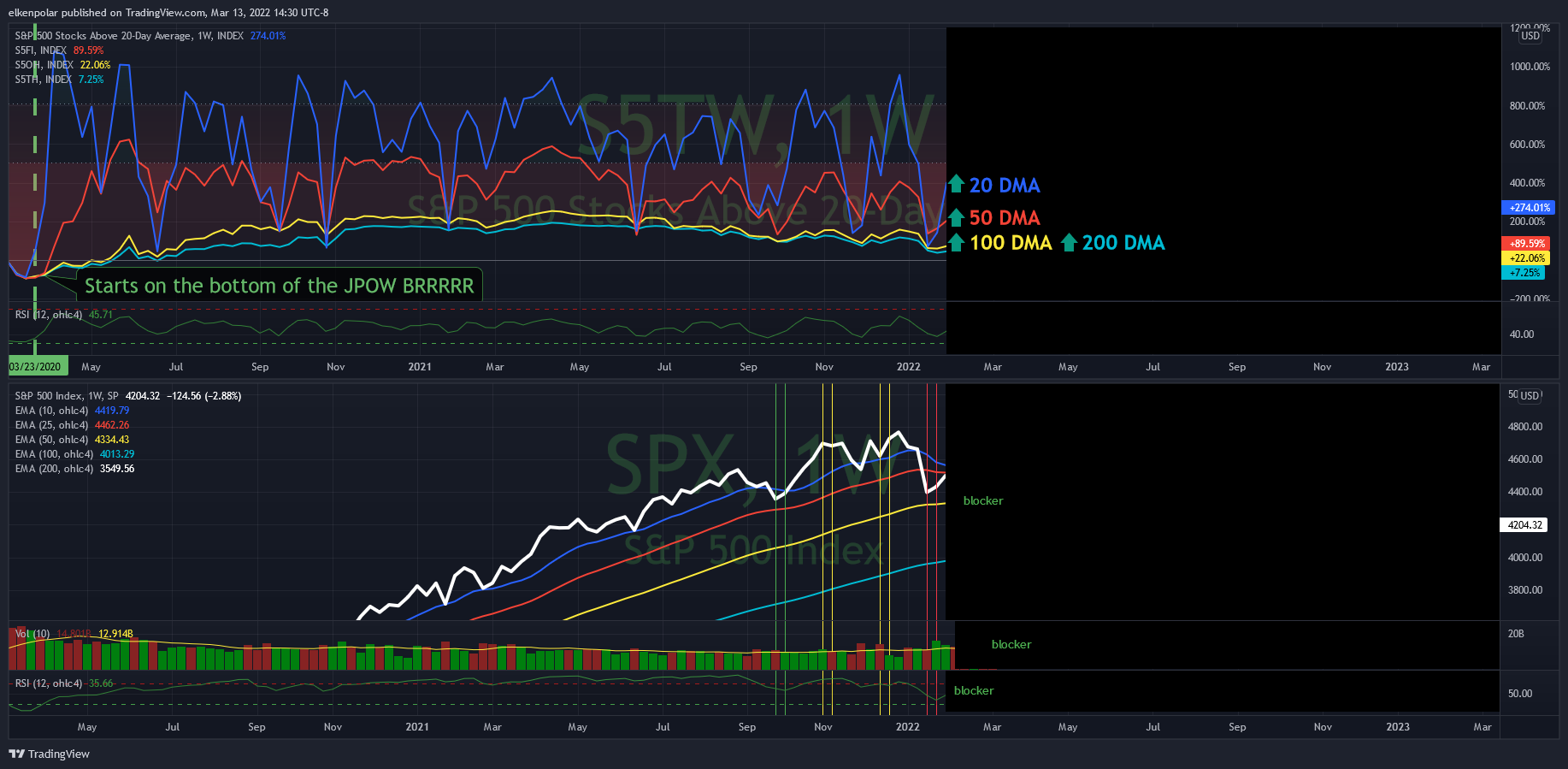Select the EMA (25, ohlc4) 4462.26 legend
Viewport: 1568px width, 769px height.
(x=72, y=425)
